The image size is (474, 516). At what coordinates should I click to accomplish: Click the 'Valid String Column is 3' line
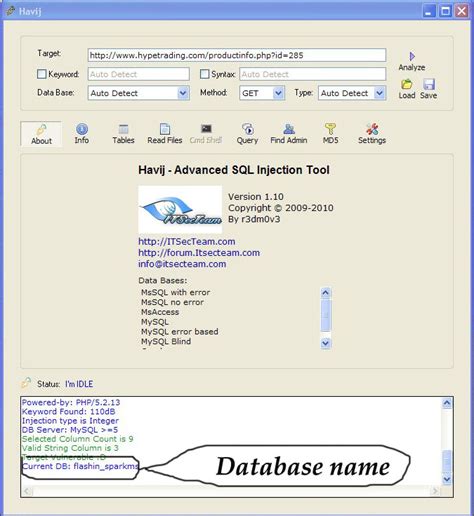pos(70,448)
